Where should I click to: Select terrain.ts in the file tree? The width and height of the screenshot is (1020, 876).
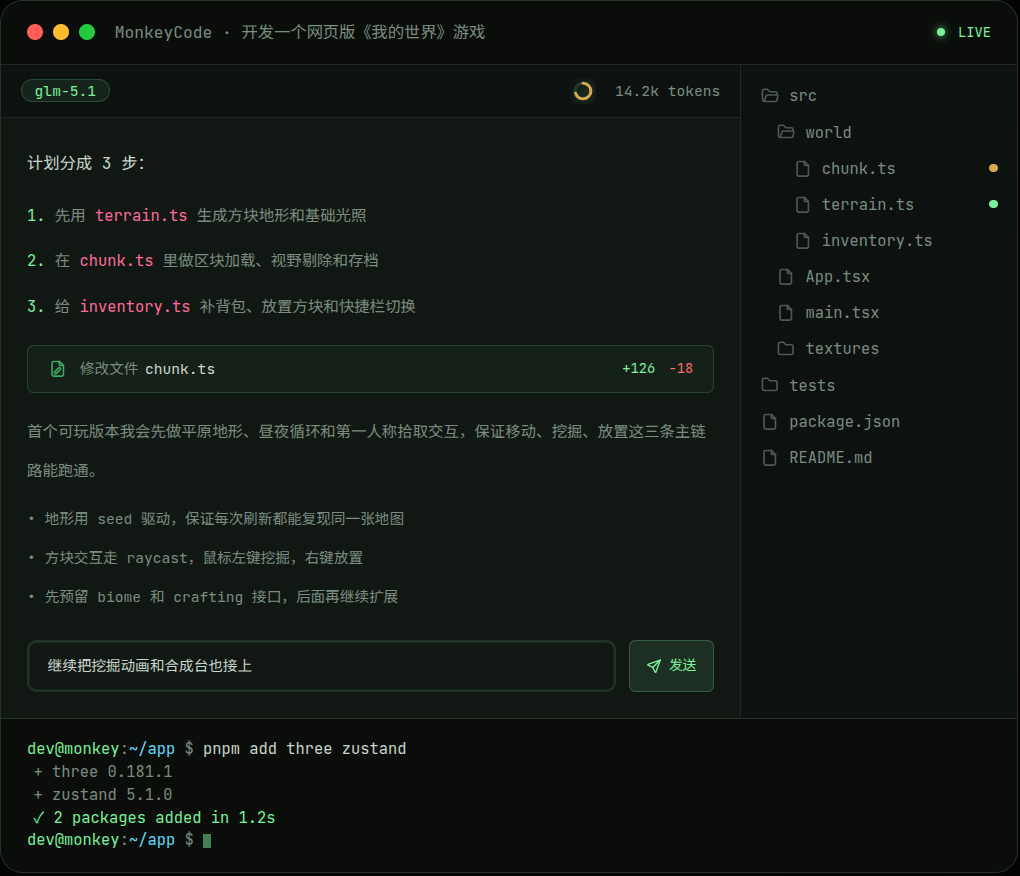point(867,205)
